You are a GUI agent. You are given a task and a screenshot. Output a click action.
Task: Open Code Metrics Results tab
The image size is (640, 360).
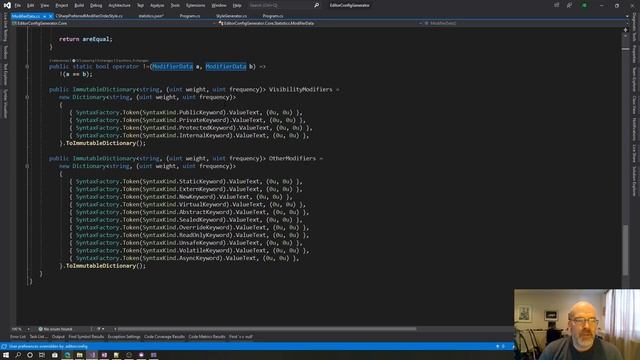[207, 337]
